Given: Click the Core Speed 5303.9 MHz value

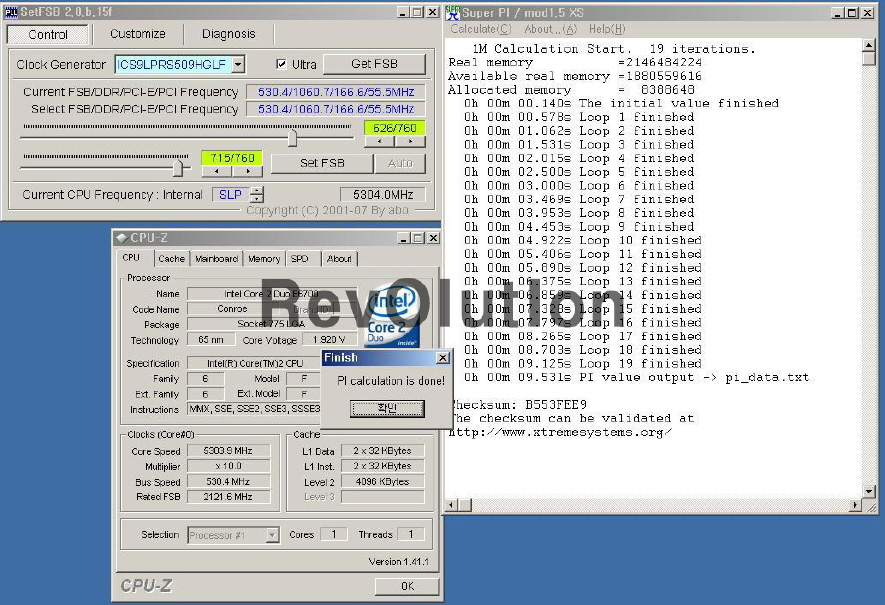Looking at the screenshot, I should pyautogui.click(x=229, y=451).
